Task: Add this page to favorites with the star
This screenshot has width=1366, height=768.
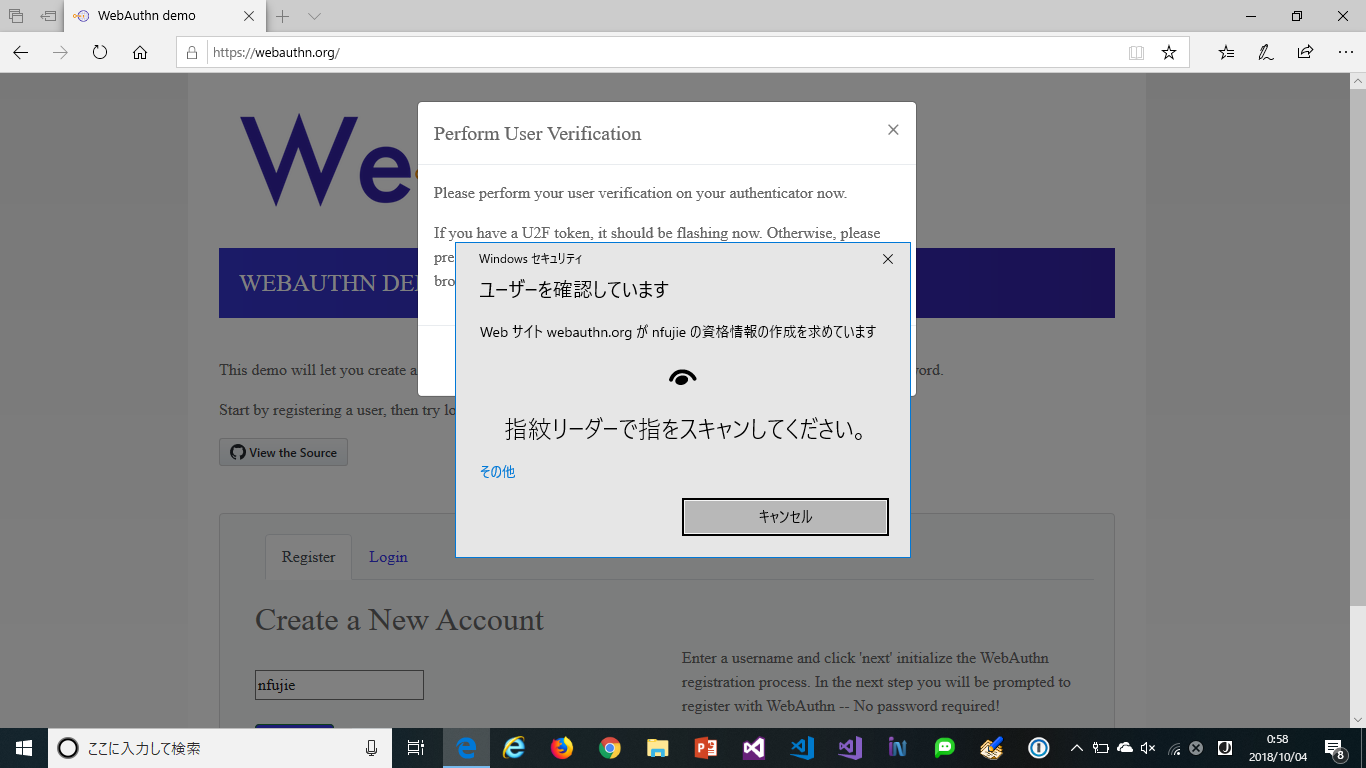Action: (1169, 52)
